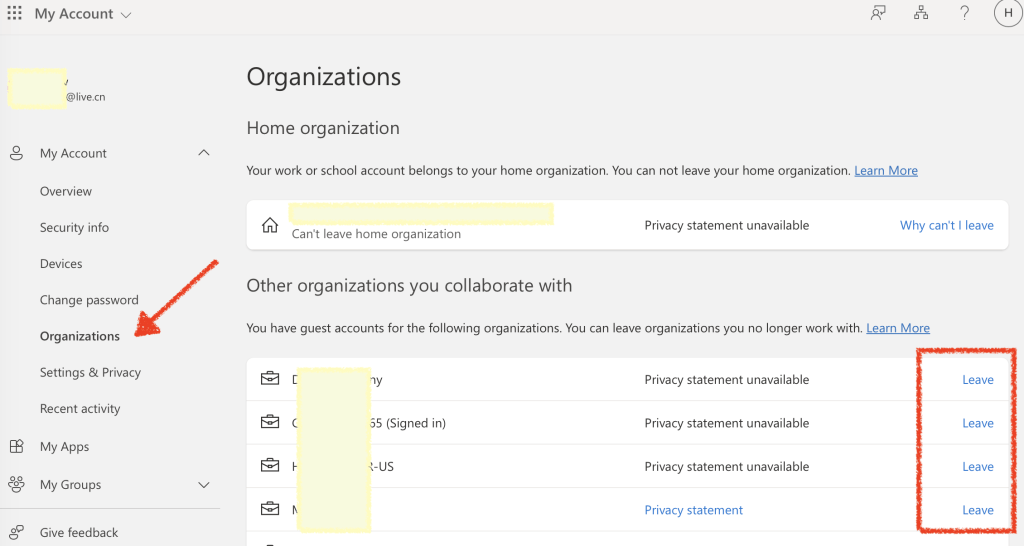Open Change password page
Screen dimensions: 1024x546
89,300
